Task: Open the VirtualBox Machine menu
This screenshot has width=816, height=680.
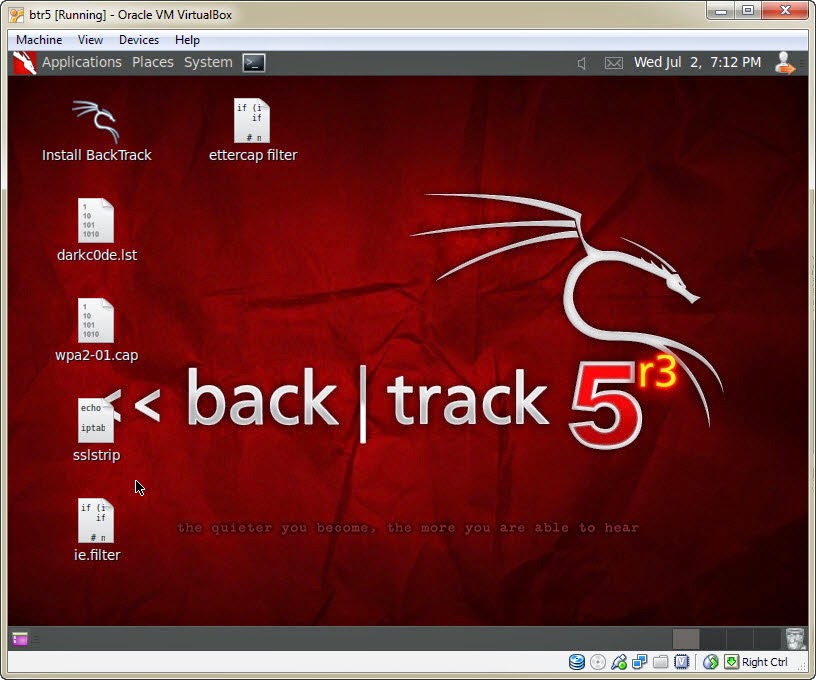Action: (39, 40)
